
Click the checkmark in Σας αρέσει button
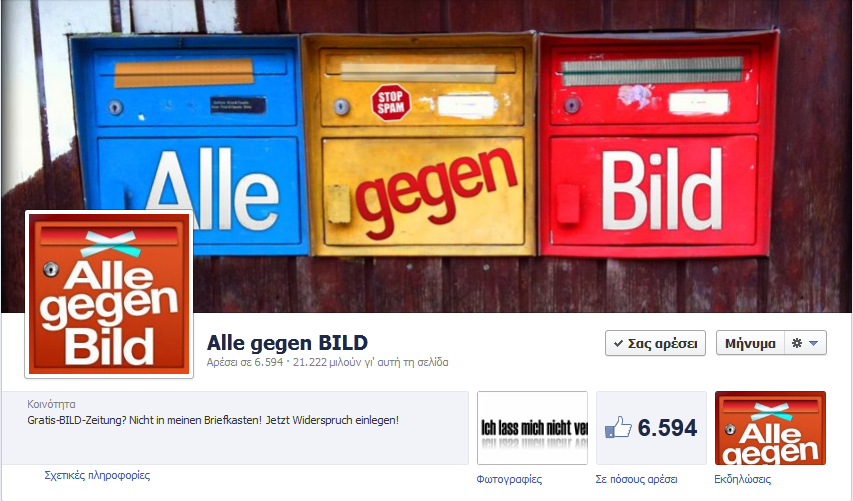coord(618,343)
